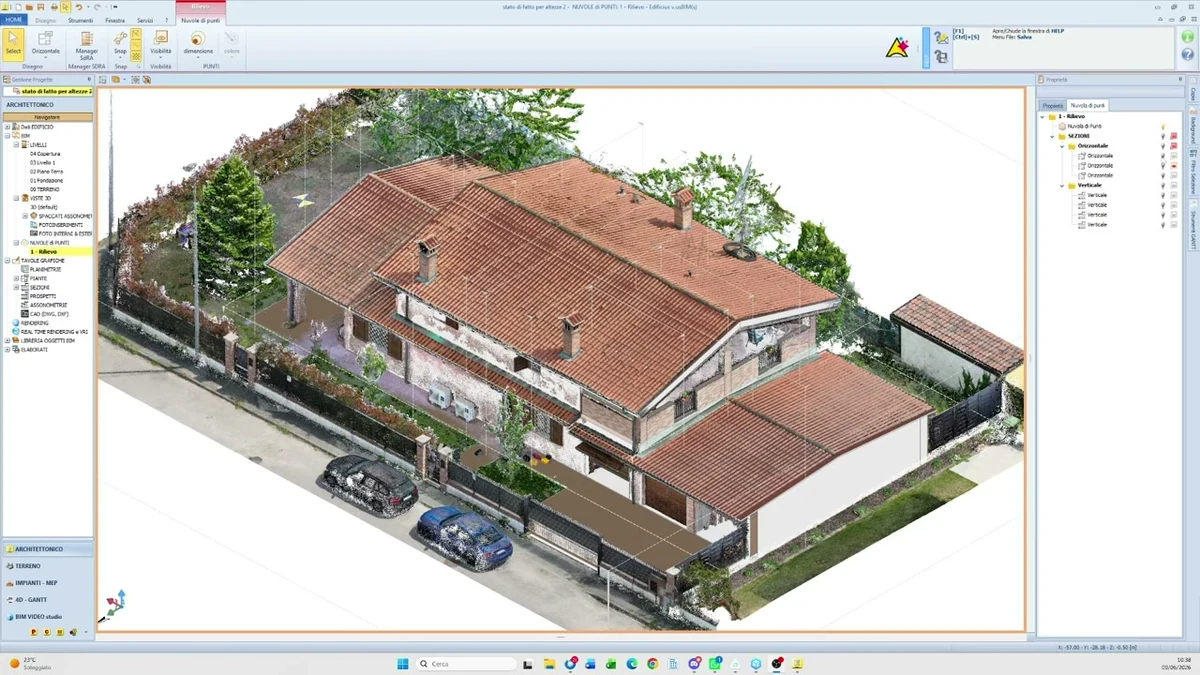The height and width of the screenshot is (675, 1200).
Task: Switch to the HOME ribbon tab
Action: point(14,20)
